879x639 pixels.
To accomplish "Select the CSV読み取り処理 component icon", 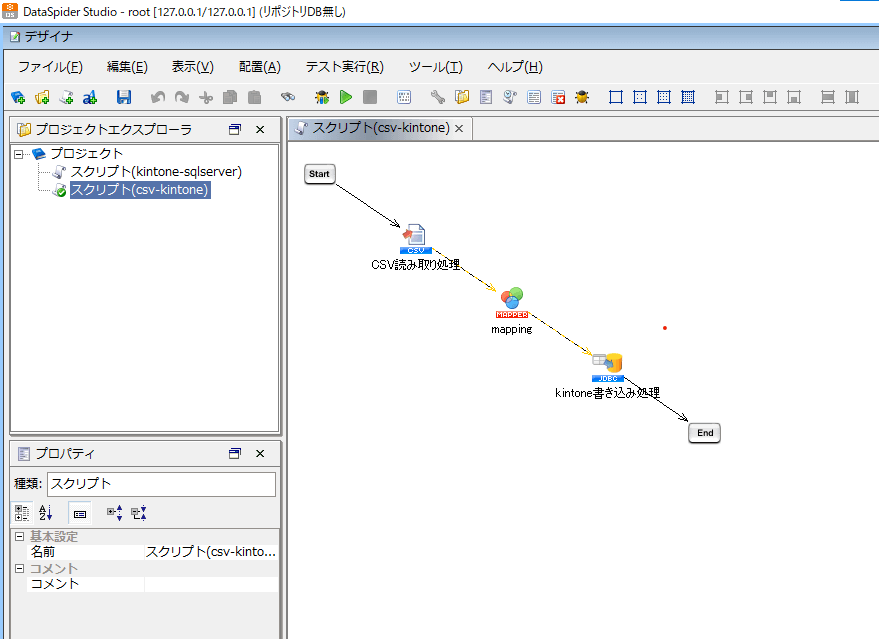I will [415, 238].
